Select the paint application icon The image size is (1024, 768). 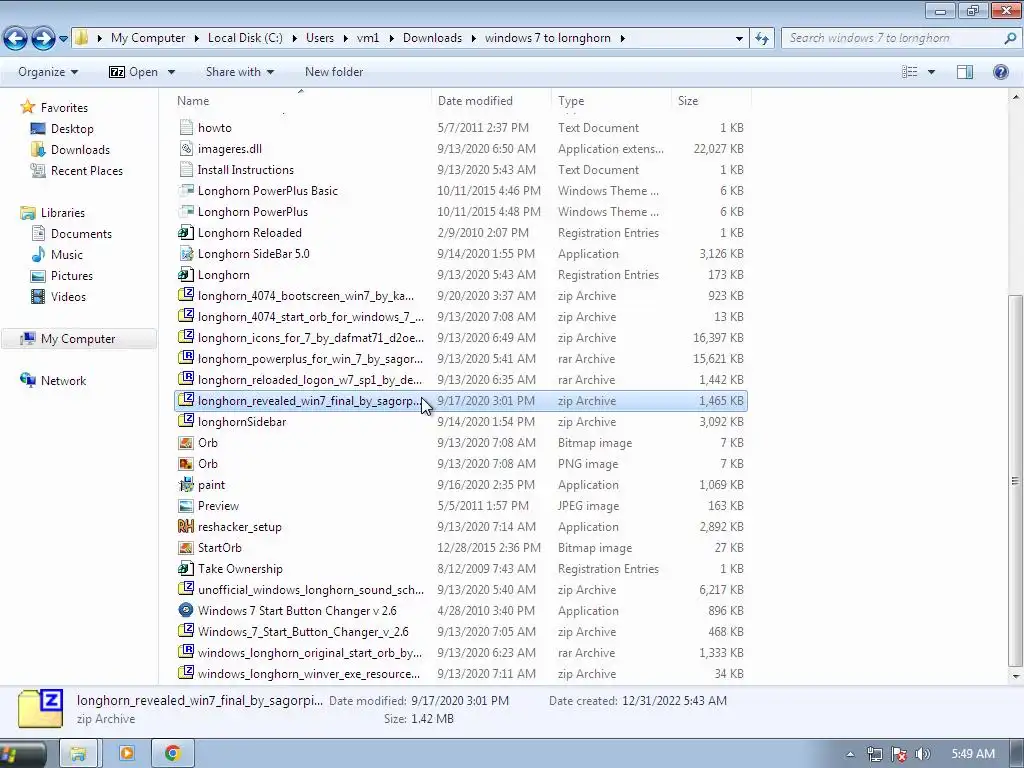point(186,485)
